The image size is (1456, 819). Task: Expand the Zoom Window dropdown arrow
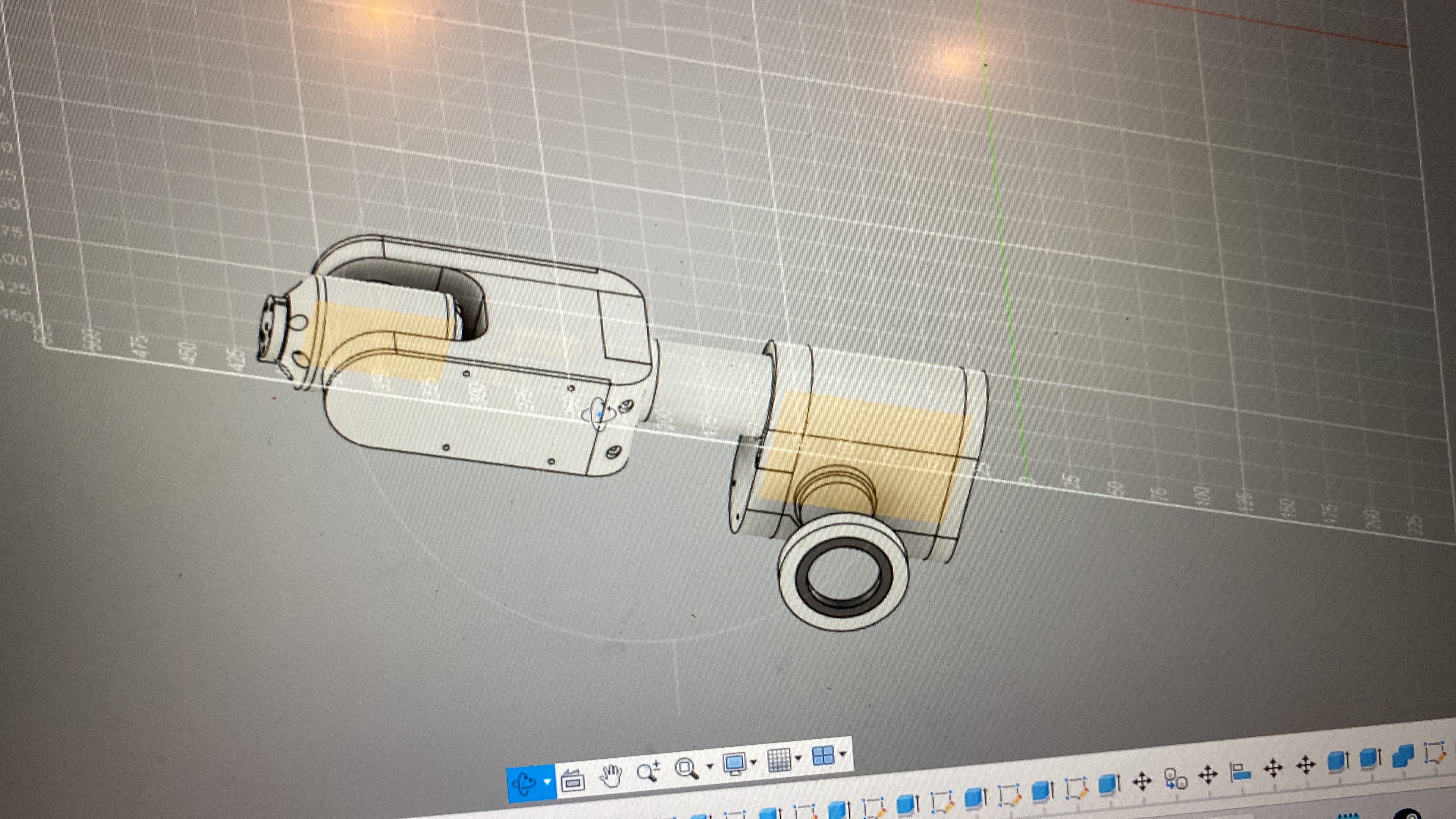[x=710, y=766]
